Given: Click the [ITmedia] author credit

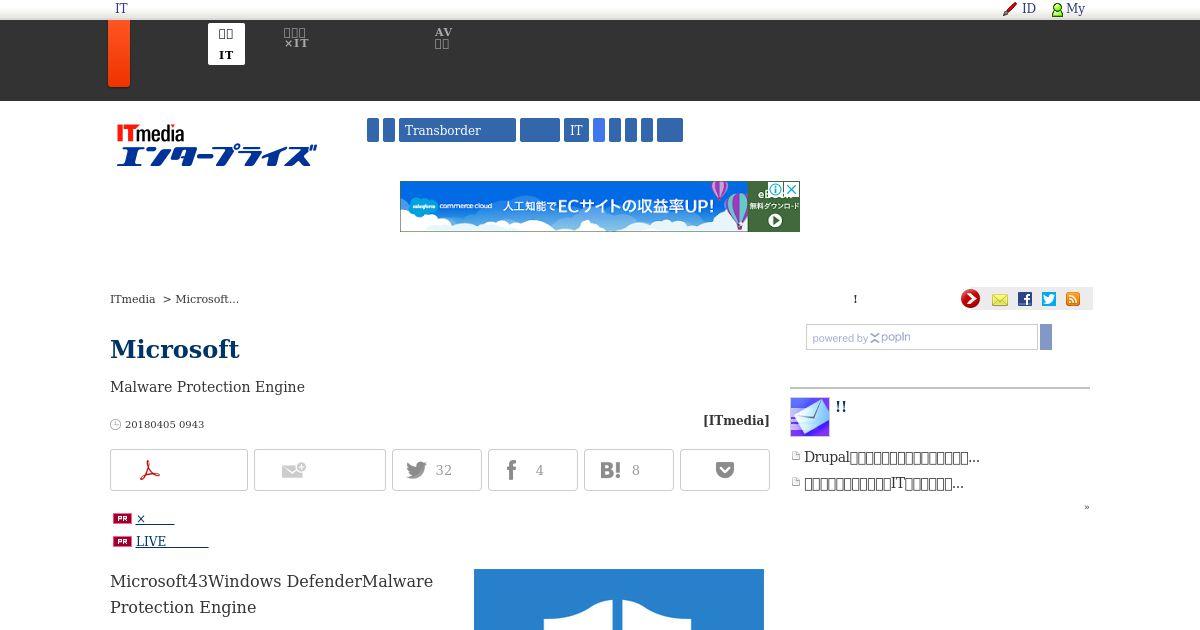Looking at the screenshot, I should click(x=736, y=420).
